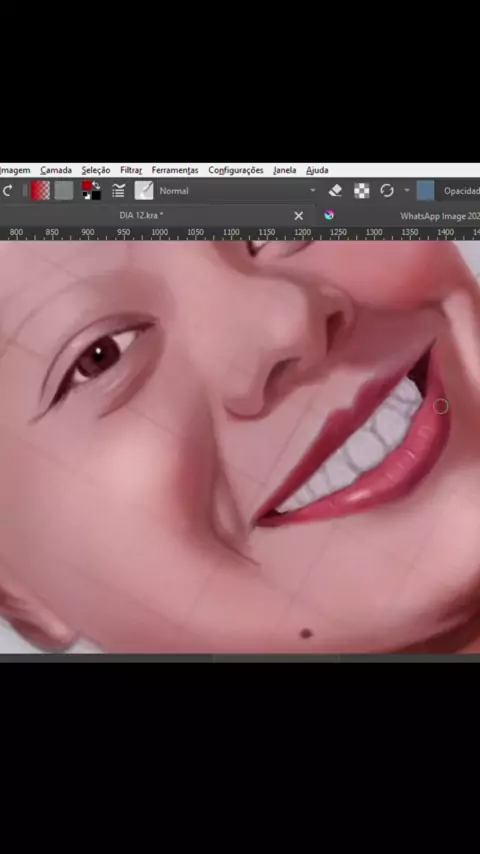Image resolution: width=480 pixels, height=854 pixels.
Task: Switch to the DIA 12.kra tab
Action: [141, 216]
